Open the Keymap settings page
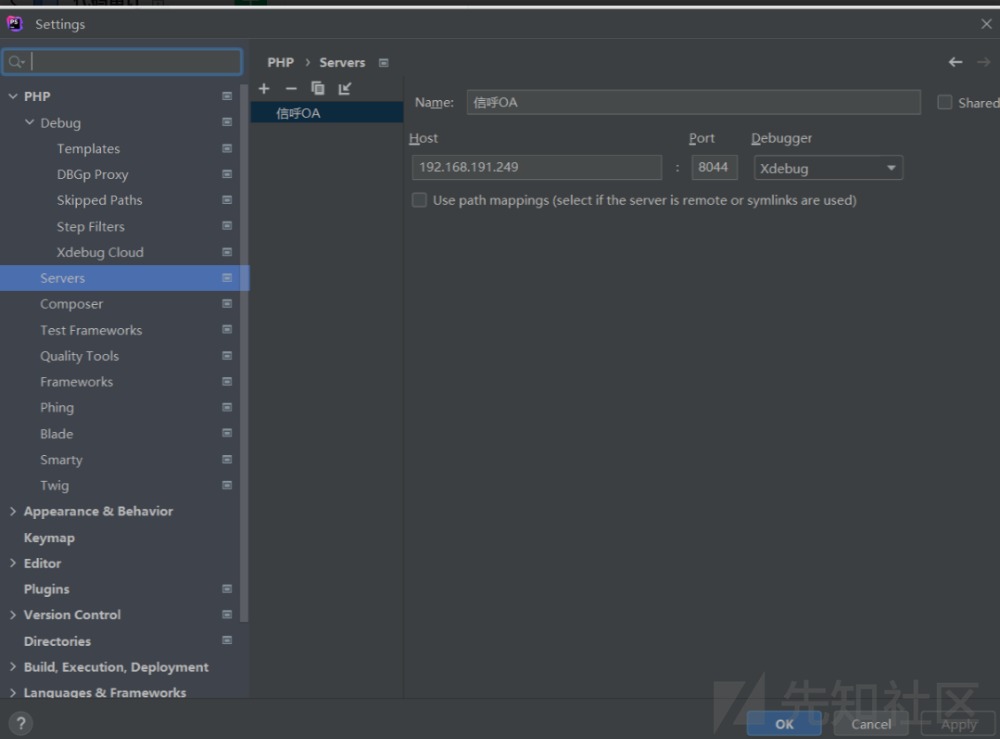 [x=49, y=538]
